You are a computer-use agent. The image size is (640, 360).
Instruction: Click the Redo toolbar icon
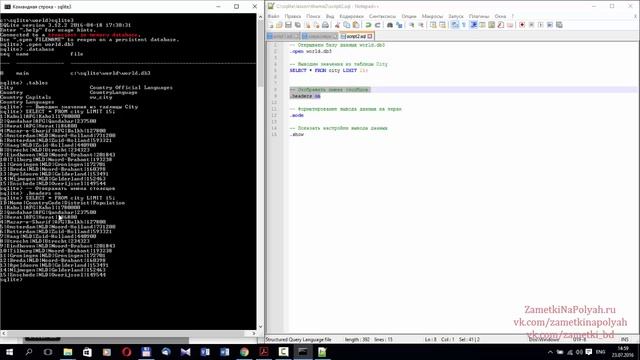377,25
